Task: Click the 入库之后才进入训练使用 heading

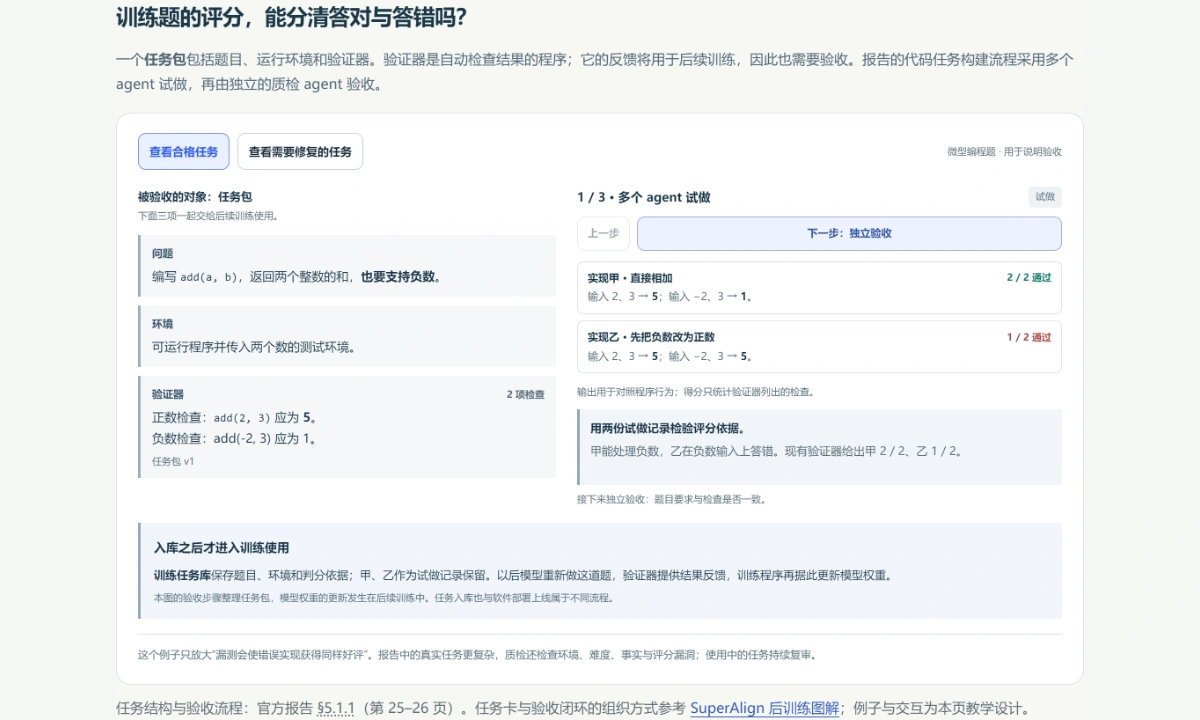Action: pos(222,548)
